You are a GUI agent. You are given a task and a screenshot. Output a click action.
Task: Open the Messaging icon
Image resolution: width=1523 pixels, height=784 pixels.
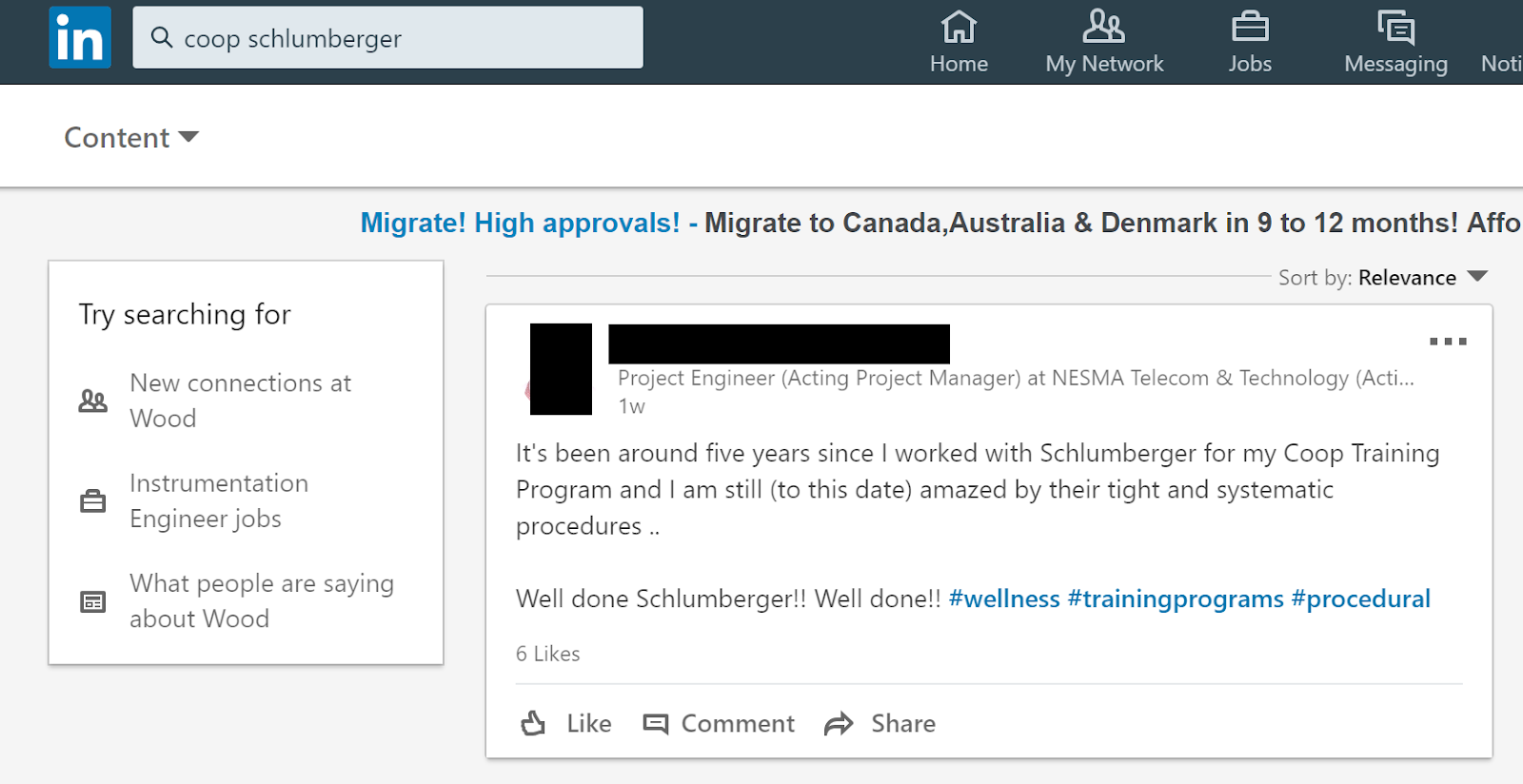(x=1395, y=28)
